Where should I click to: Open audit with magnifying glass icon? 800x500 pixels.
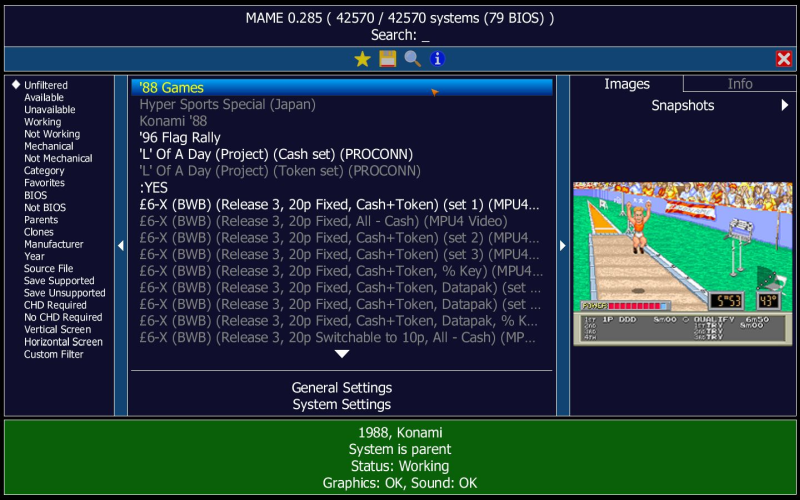pos(412,59)
